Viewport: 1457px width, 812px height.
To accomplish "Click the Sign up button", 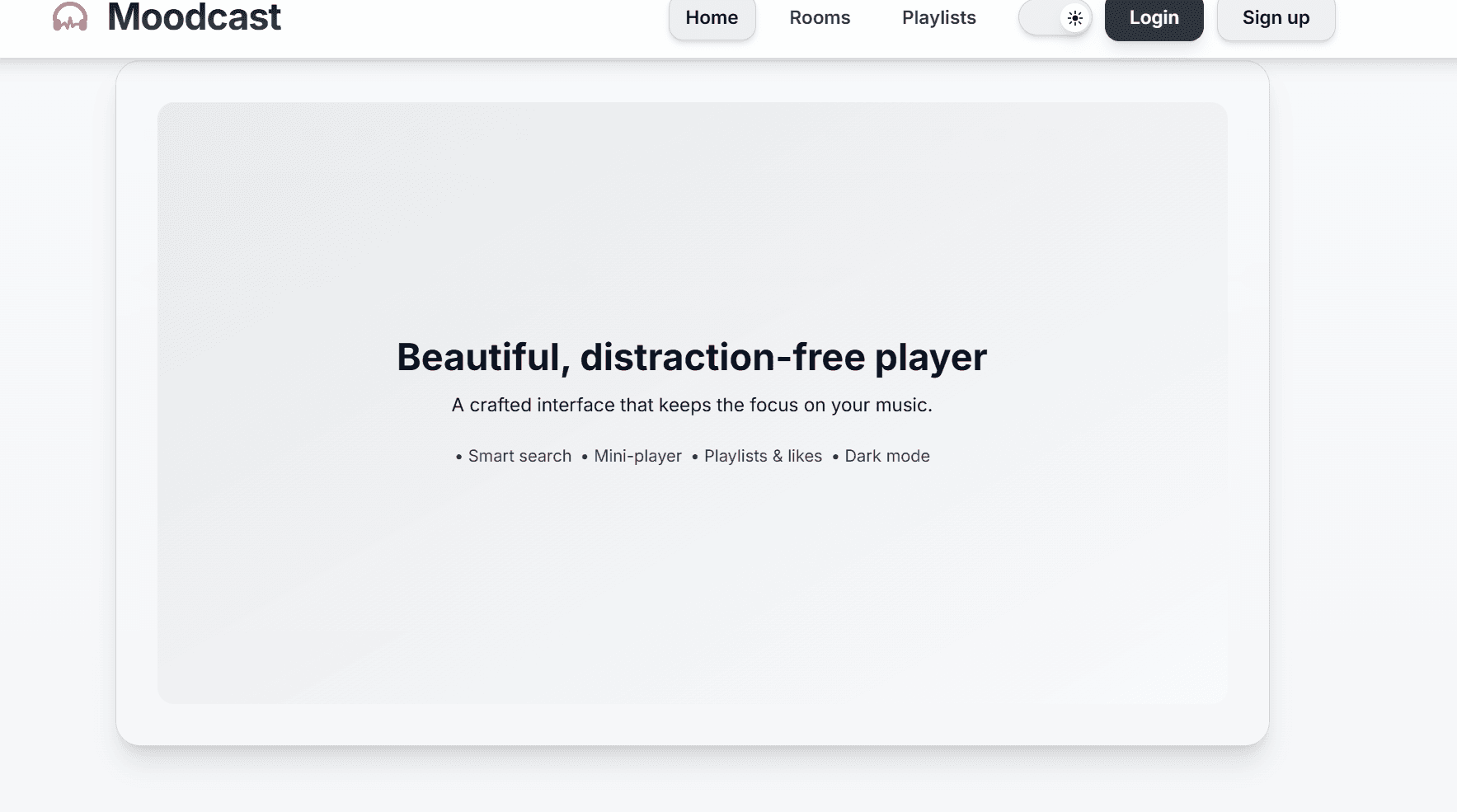I will click(x=1275, y=17).
